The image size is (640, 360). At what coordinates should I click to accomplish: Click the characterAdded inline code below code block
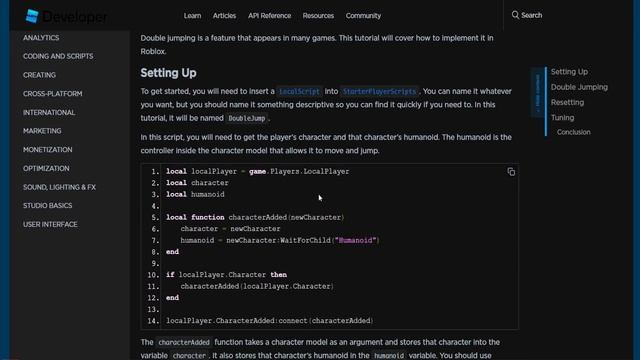(184, 342)
